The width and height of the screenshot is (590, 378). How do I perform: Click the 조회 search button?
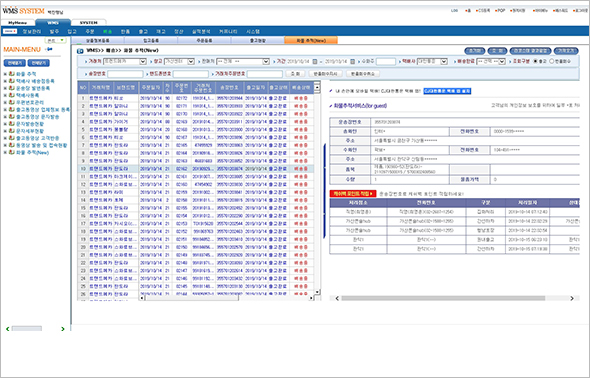[x=295, y=74]
